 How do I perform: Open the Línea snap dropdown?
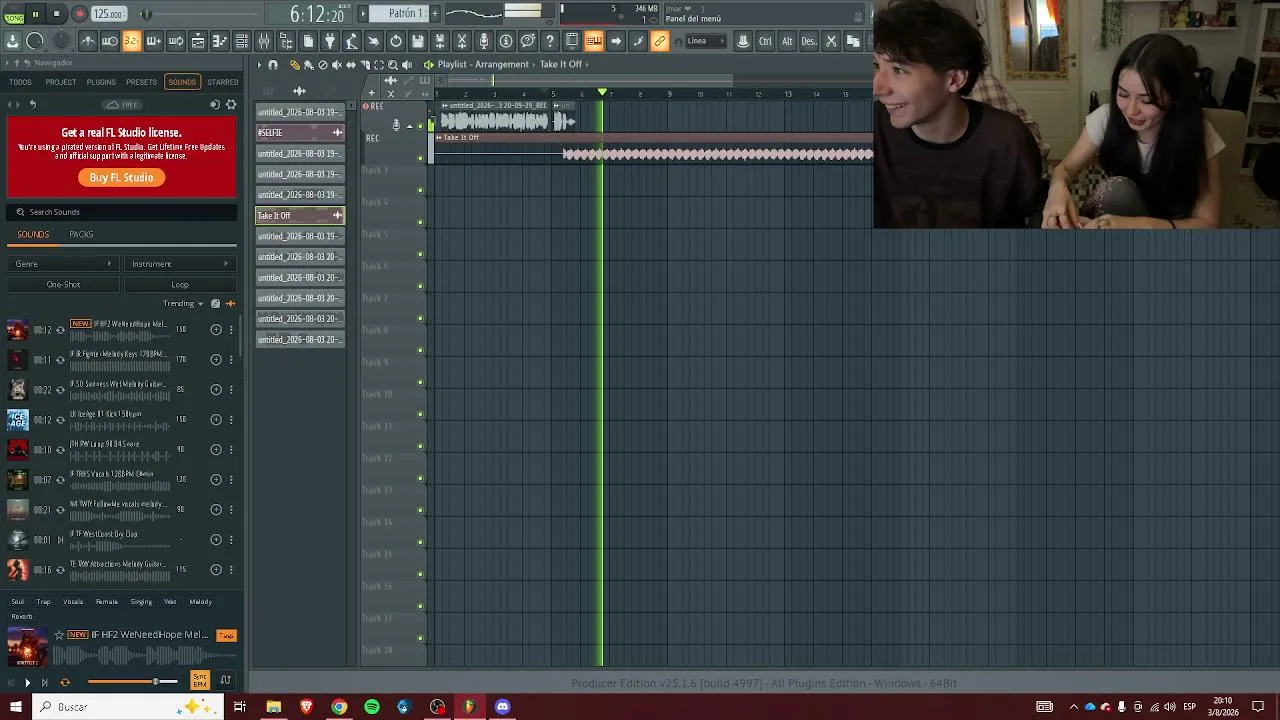[706, 41]
